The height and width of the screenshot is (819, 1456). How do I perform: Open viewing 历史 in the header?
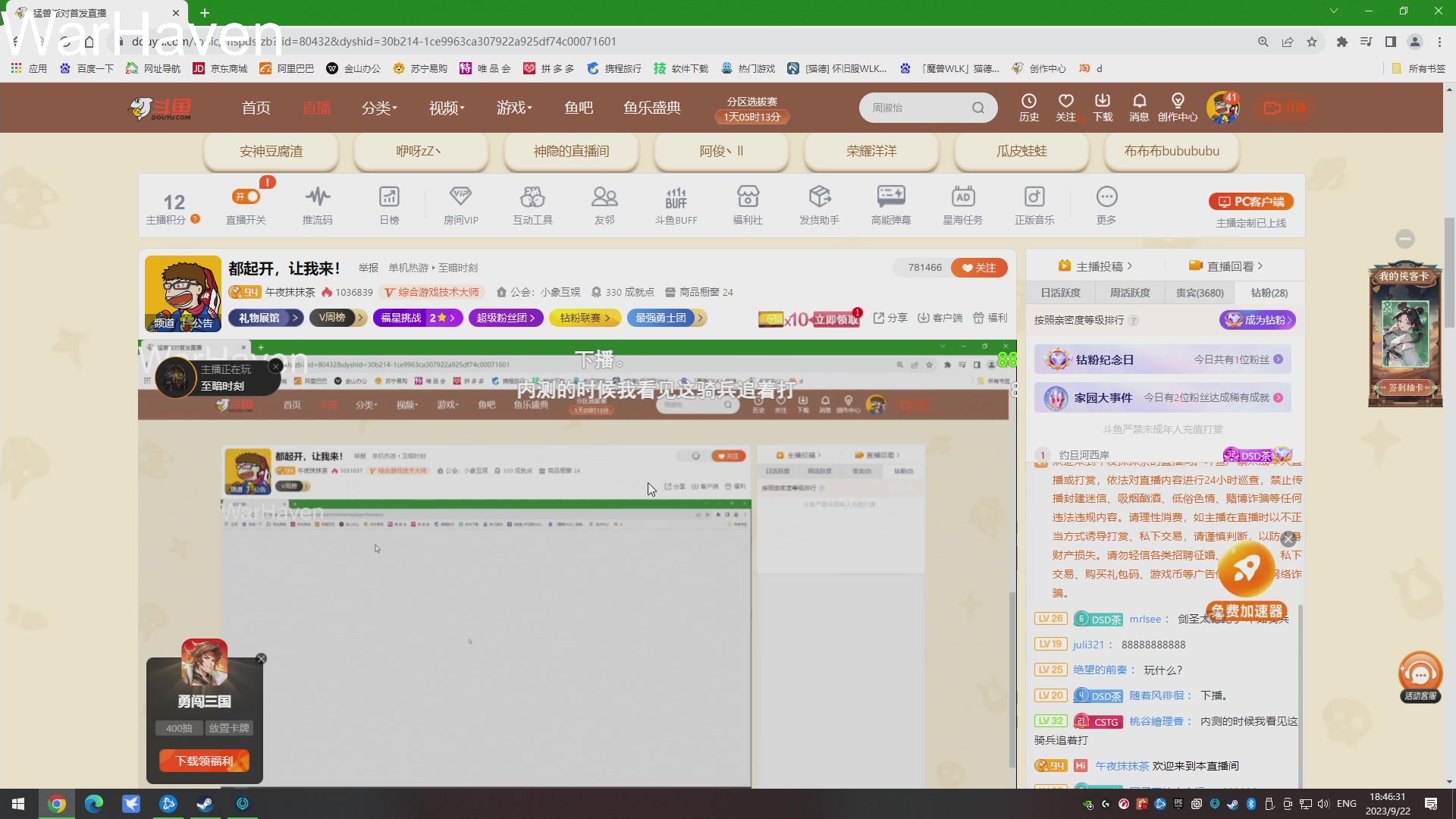1029,108
